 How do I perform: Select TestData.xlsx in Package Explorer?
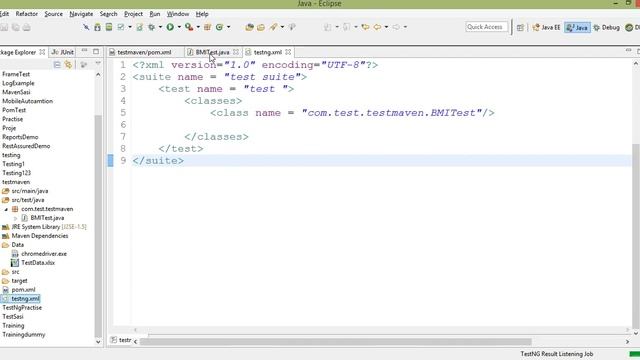point(38,263)
